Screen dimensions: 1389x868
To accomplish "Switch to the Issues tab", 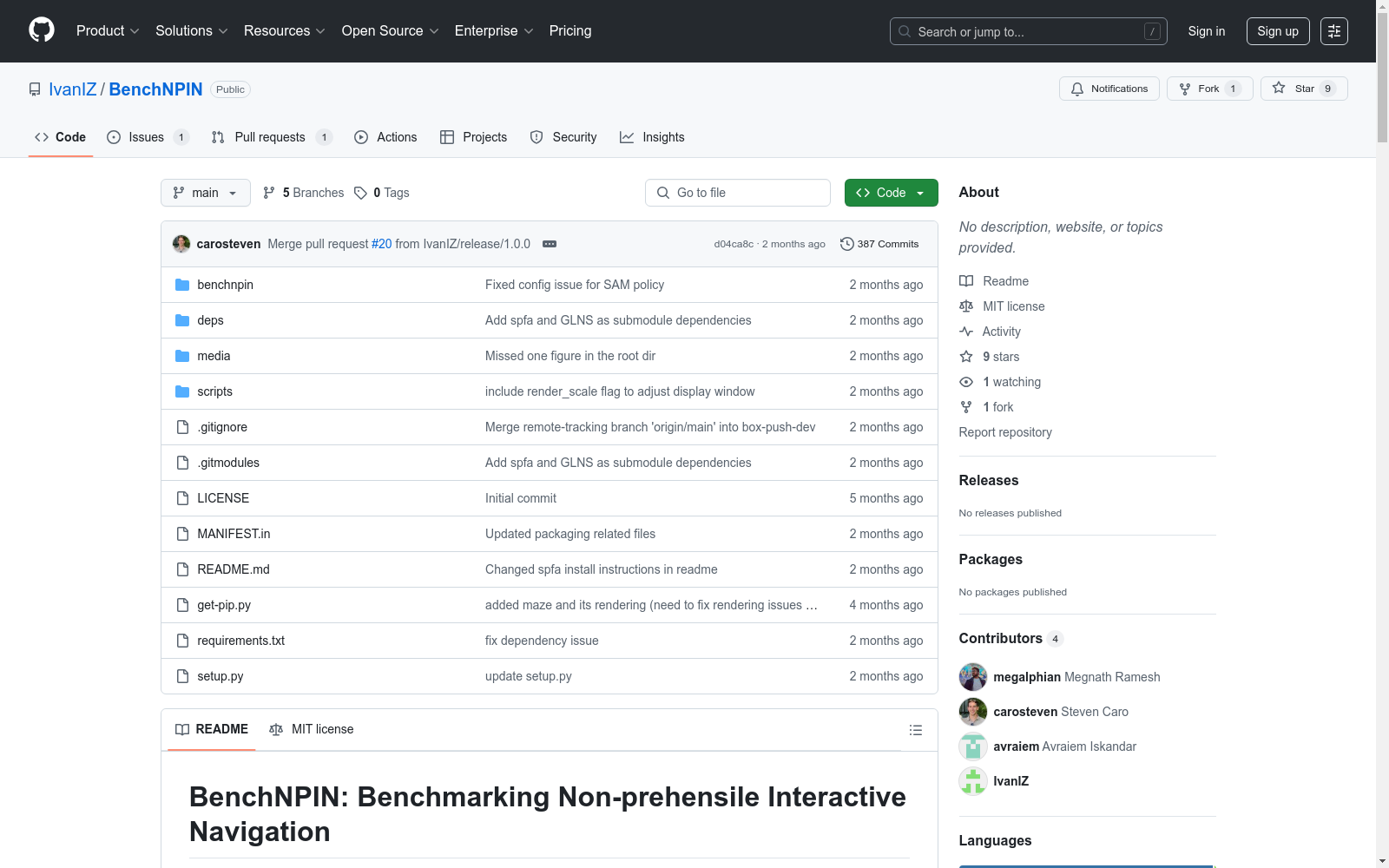I will pyautogui.click(x=148, y=137).
